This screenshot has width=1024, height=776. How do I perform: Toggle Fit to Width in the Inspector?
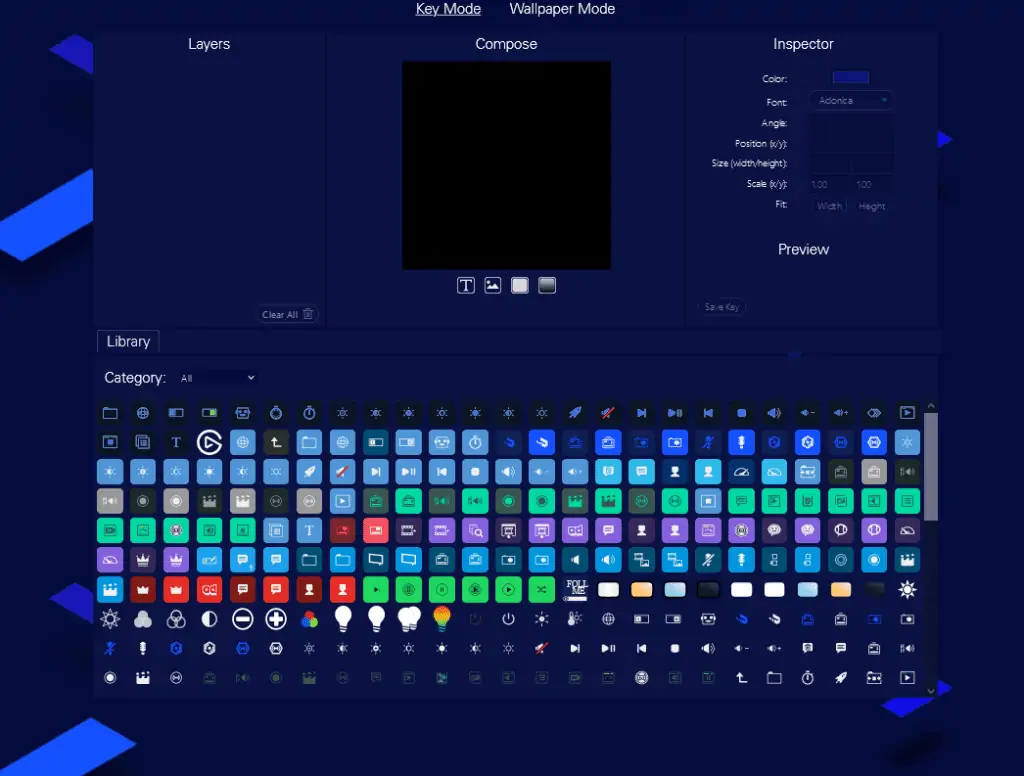(x=828, y=205)
